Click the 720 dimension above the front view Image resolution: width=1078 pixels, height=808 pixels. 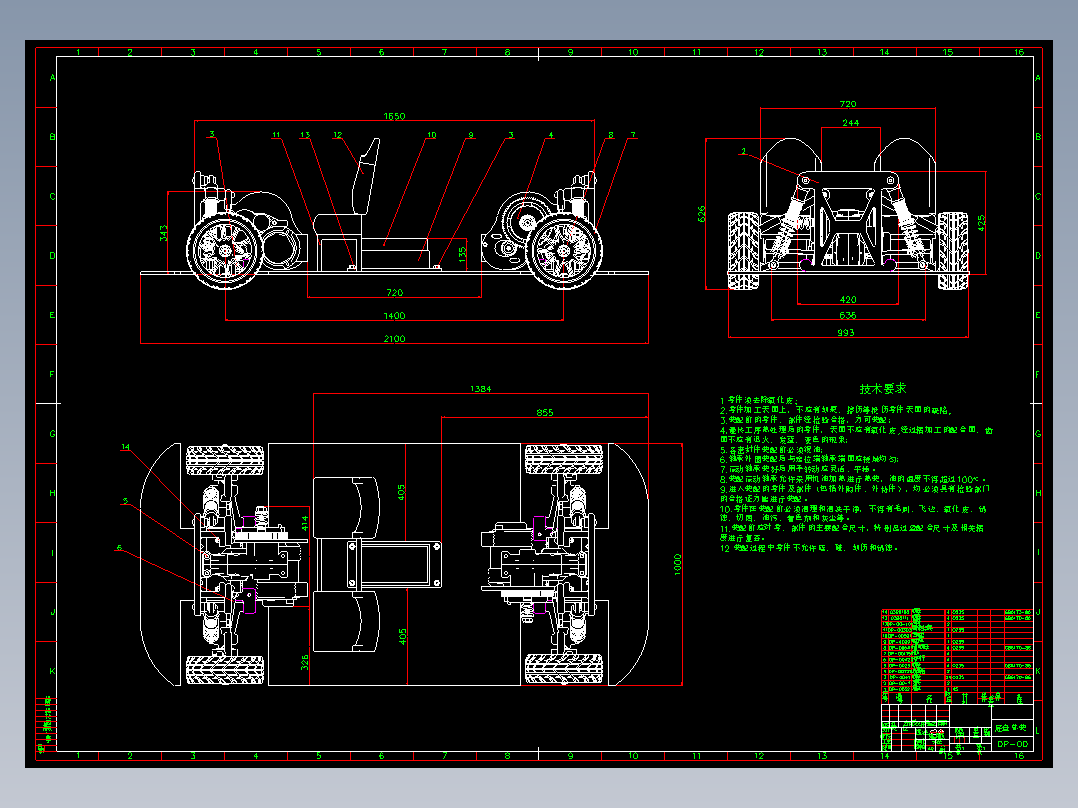point(848,104)
